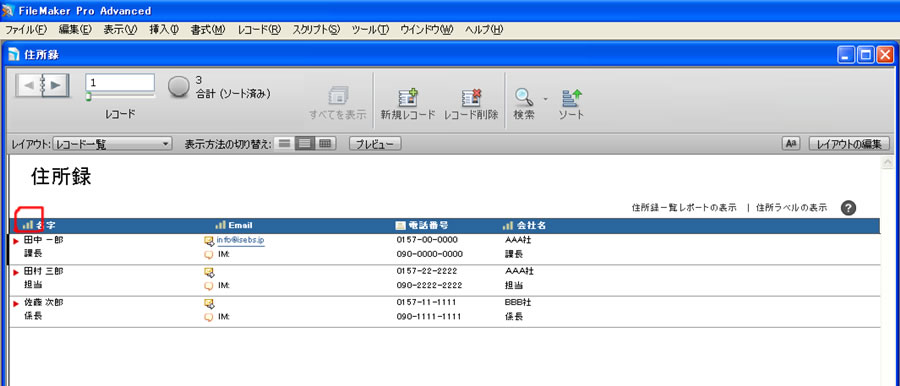Open the ツール(T) menu
Viewport: 900px width, 386px height.
[370, 30]
